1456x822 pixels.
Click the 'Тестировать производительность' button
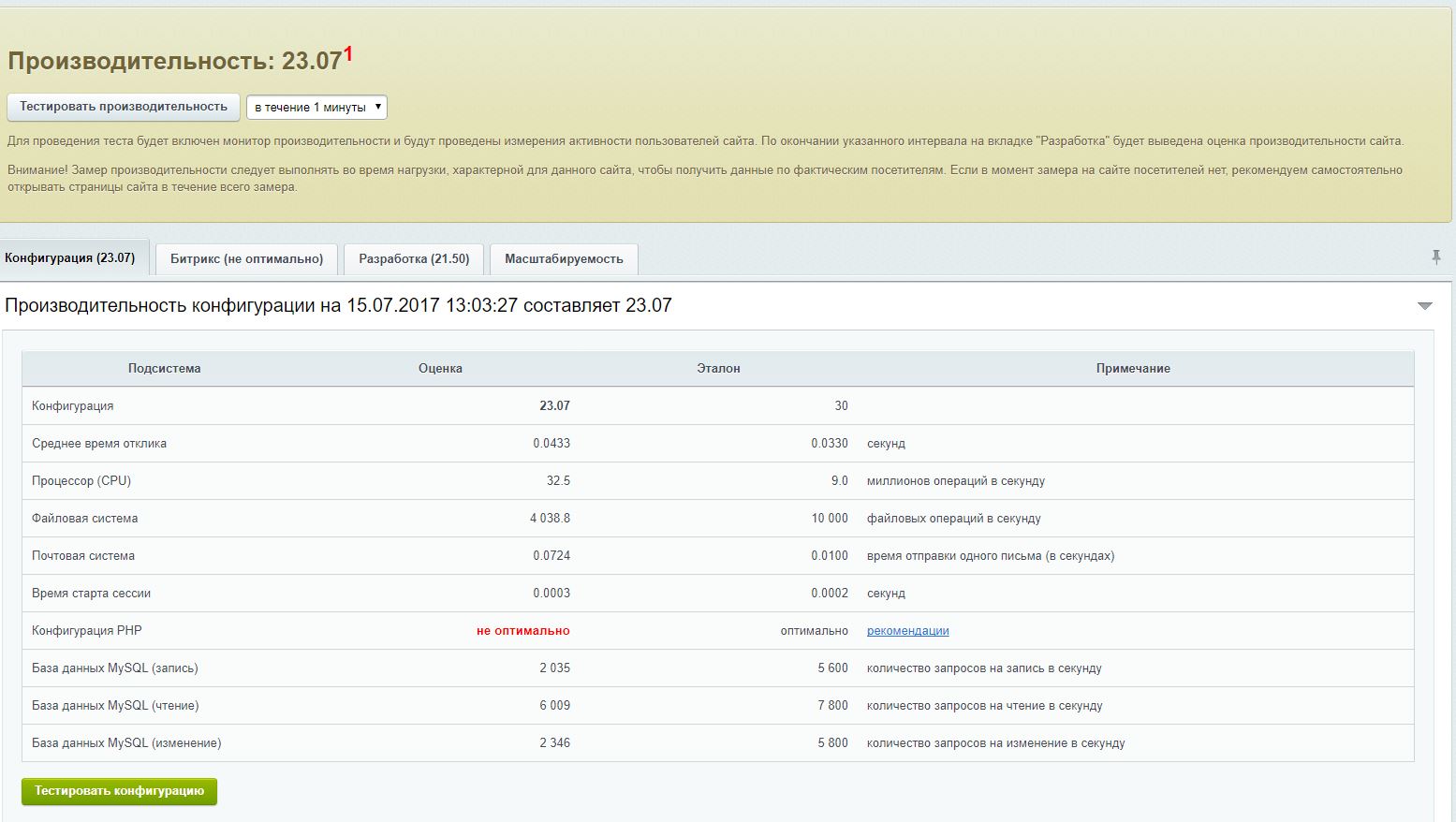tap(124, 107)
